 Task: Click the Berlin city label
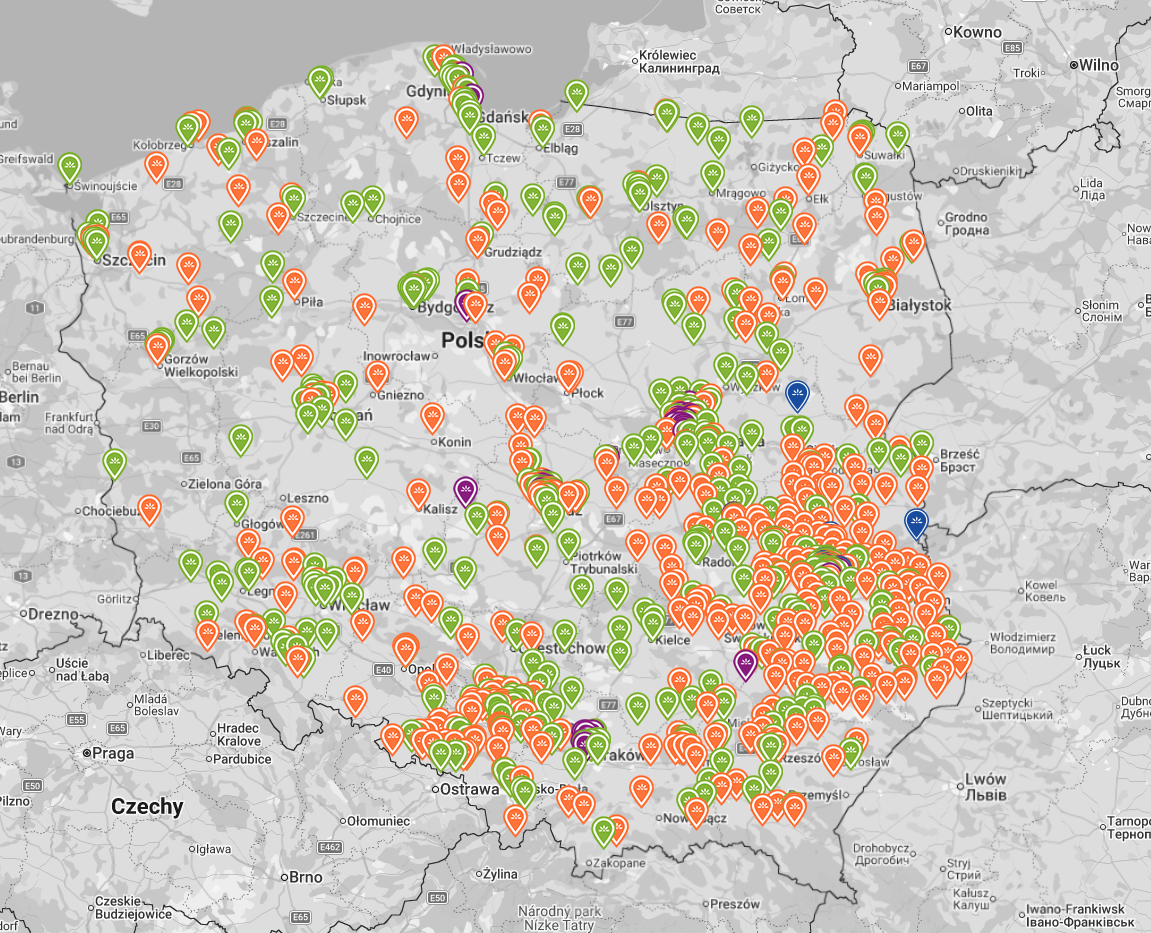coord(19,397)
